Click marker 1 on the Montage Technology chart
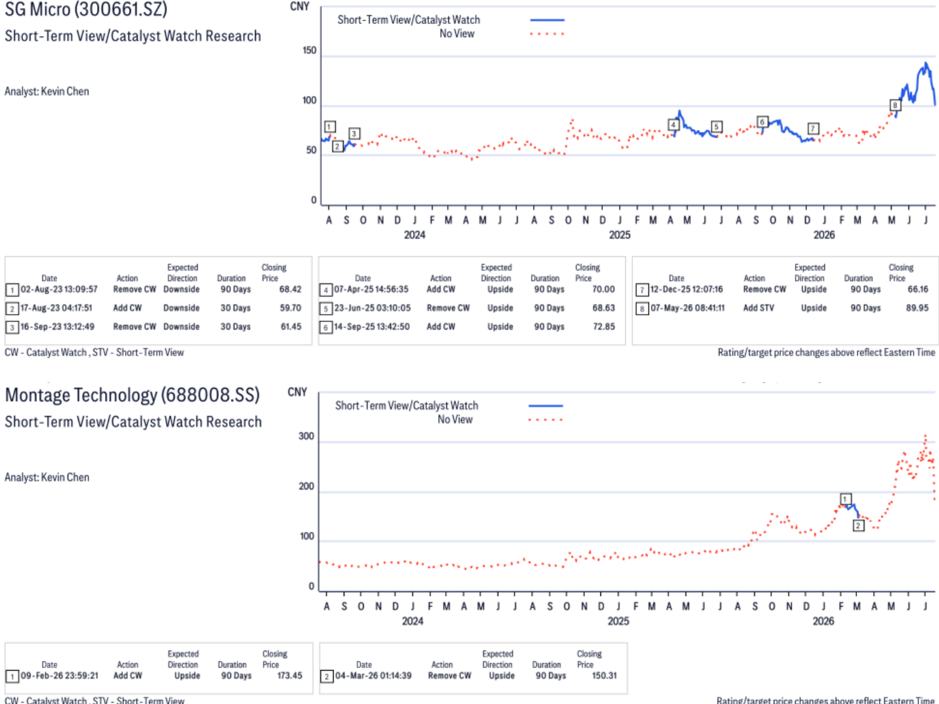The width and height of the screenshot is (939, 704). 846,499
